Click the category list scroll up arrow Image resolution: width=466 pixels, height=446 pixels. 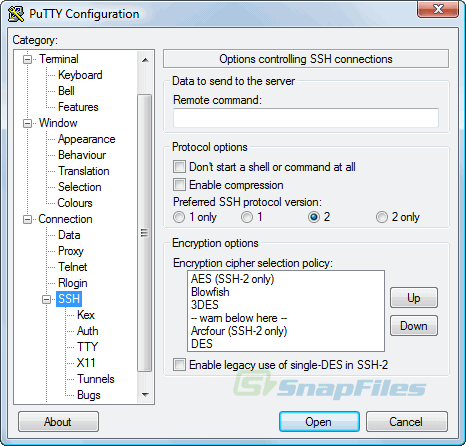[x=145, y=60]
